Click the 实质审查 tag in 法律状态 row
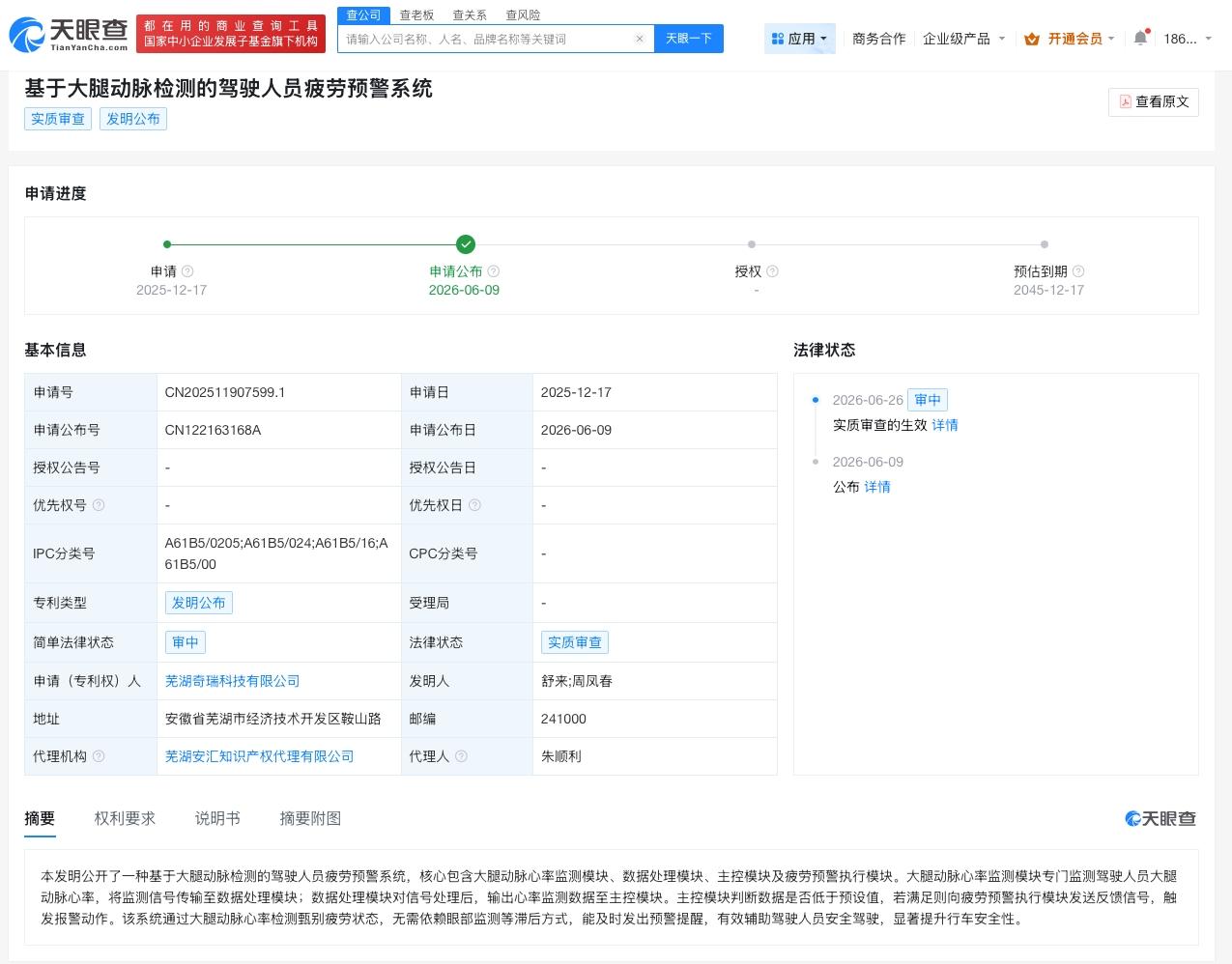The height and width of the screenshot is (964, 1232). pyautogui.click(x=575, y=642)
